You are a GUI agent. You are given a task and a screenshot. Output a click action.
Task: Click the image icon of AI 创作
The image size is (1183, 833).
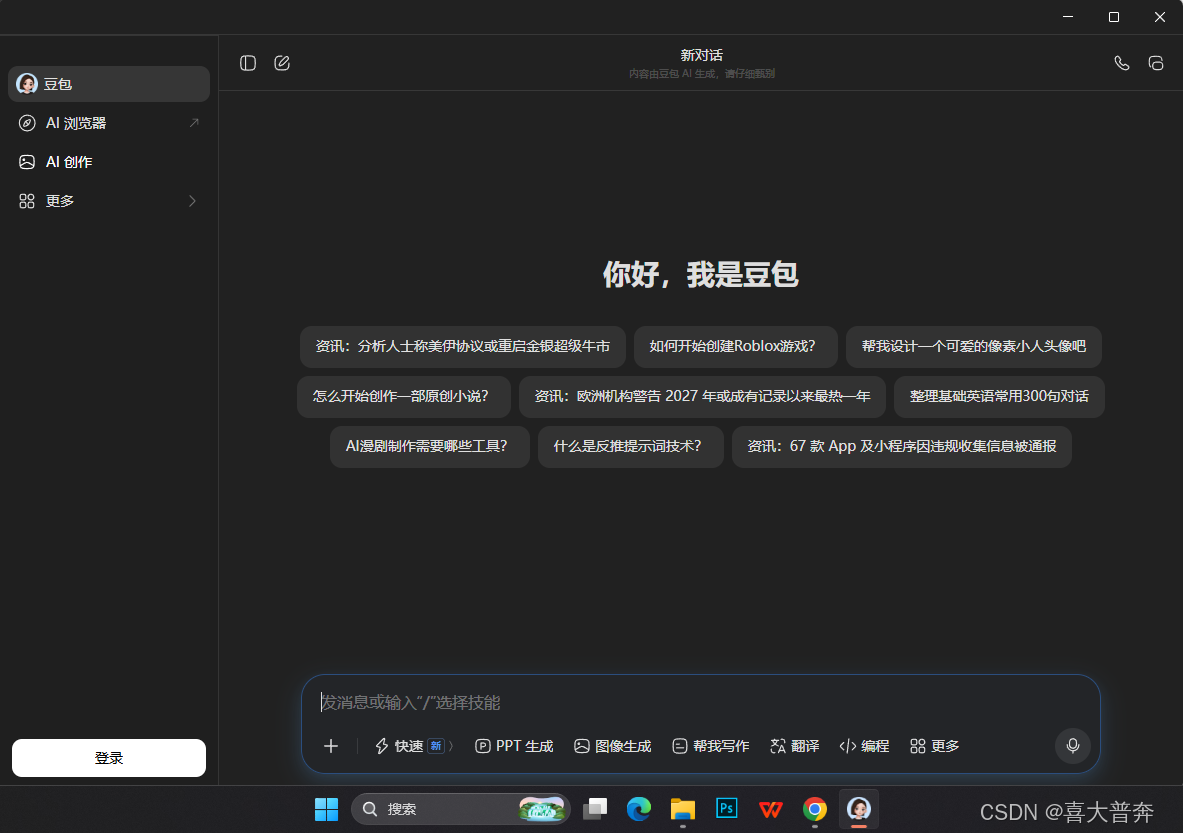[27, 161]
